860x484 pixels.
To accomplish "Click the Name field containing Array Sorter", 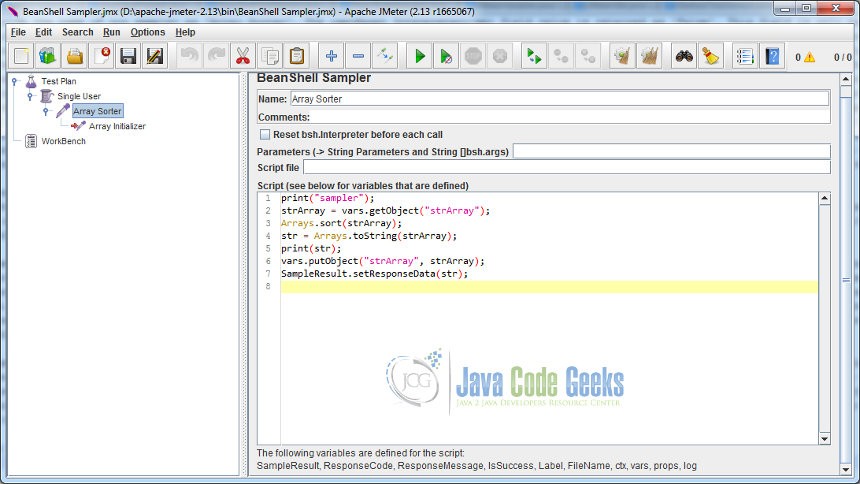I will (559, 99).
